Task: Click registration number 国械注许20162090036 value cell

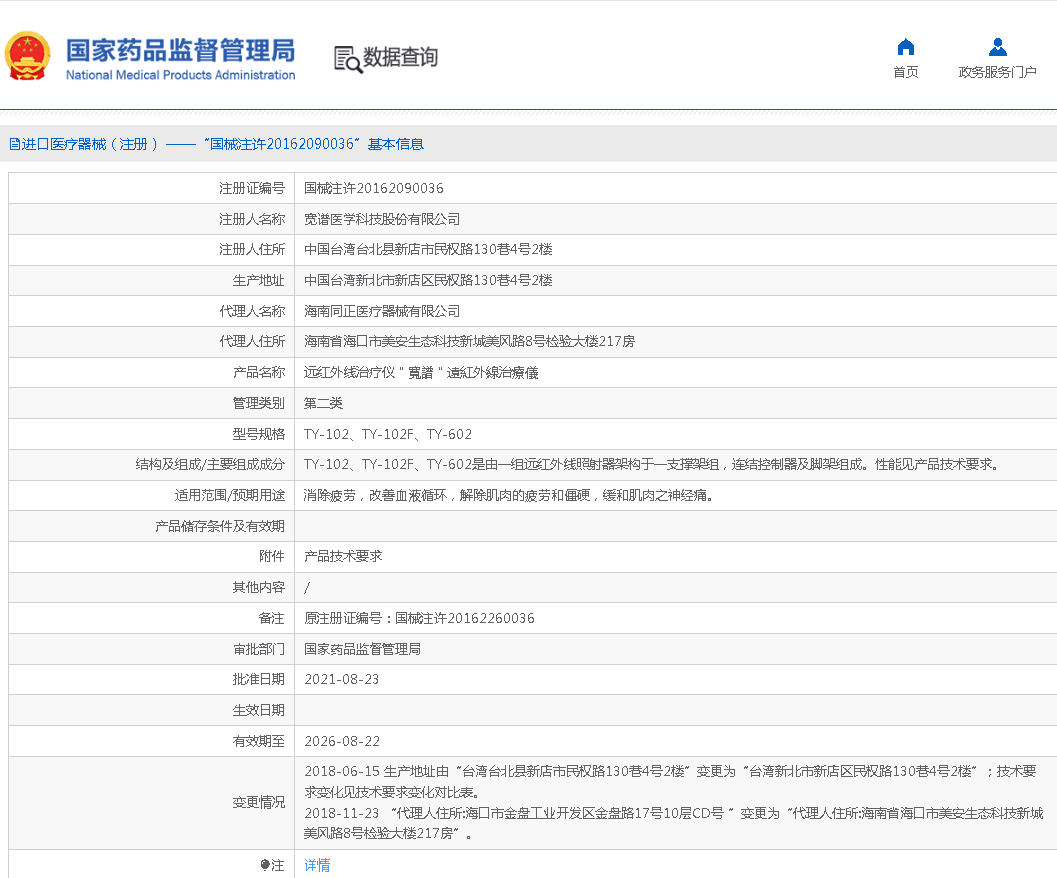Action: (374, 188)
